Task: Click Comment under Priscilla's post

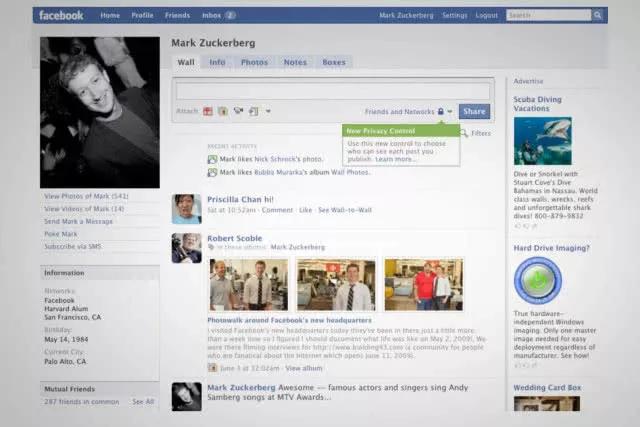Action: (277, 210)
